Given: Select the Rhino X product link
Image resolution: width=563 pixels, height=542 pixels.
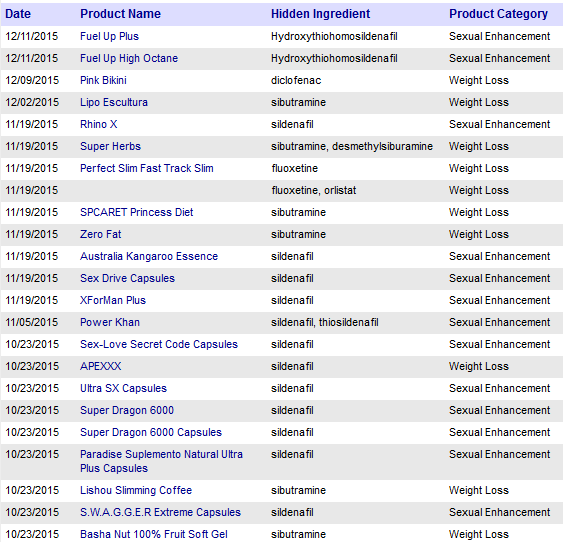Looking at the screenshot, I should tap(98, 124).
